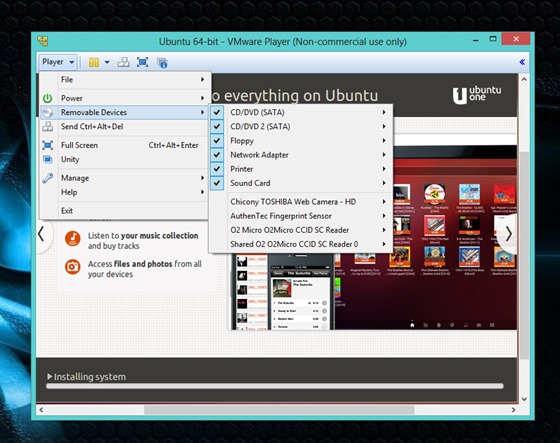Choose Send Ctrl+Alt+Del menu item
560x443 pixels.
(x=124, y=126)
